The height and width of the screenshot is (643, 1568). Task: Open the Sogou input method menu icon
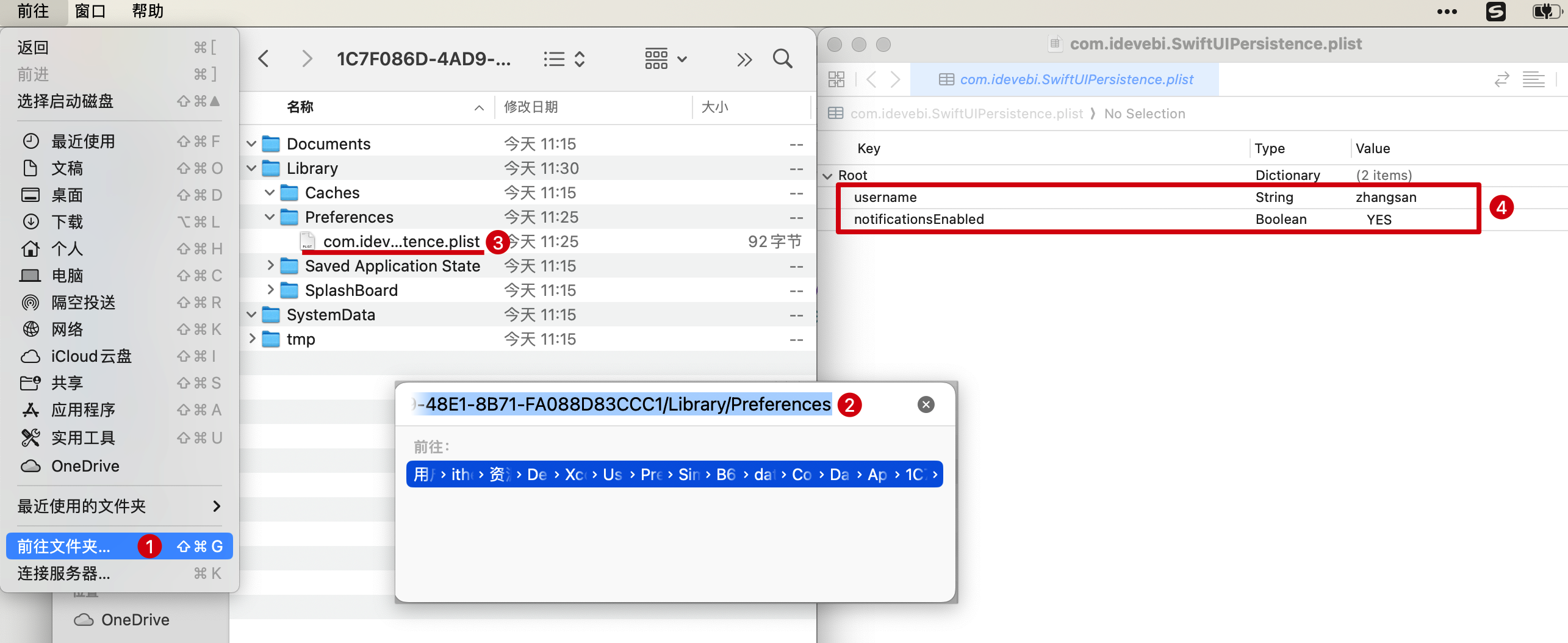tap(1495, 12)
